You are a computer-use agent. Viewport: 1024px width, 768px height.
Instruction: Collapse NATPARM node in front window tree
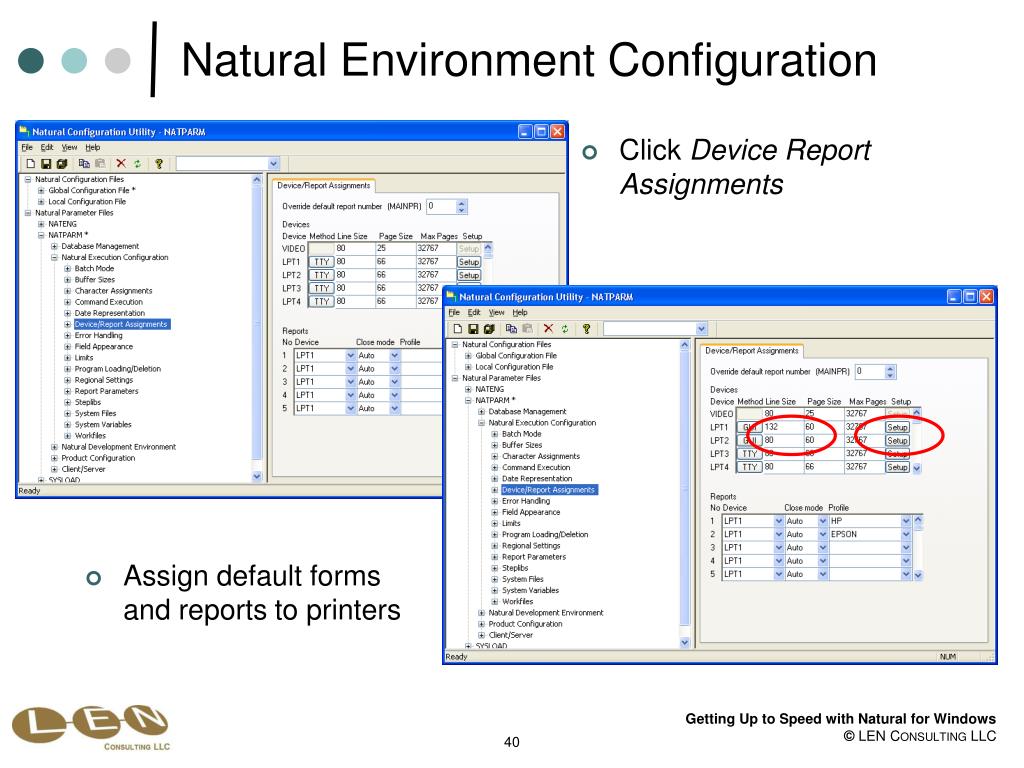[x=468, y=400]
